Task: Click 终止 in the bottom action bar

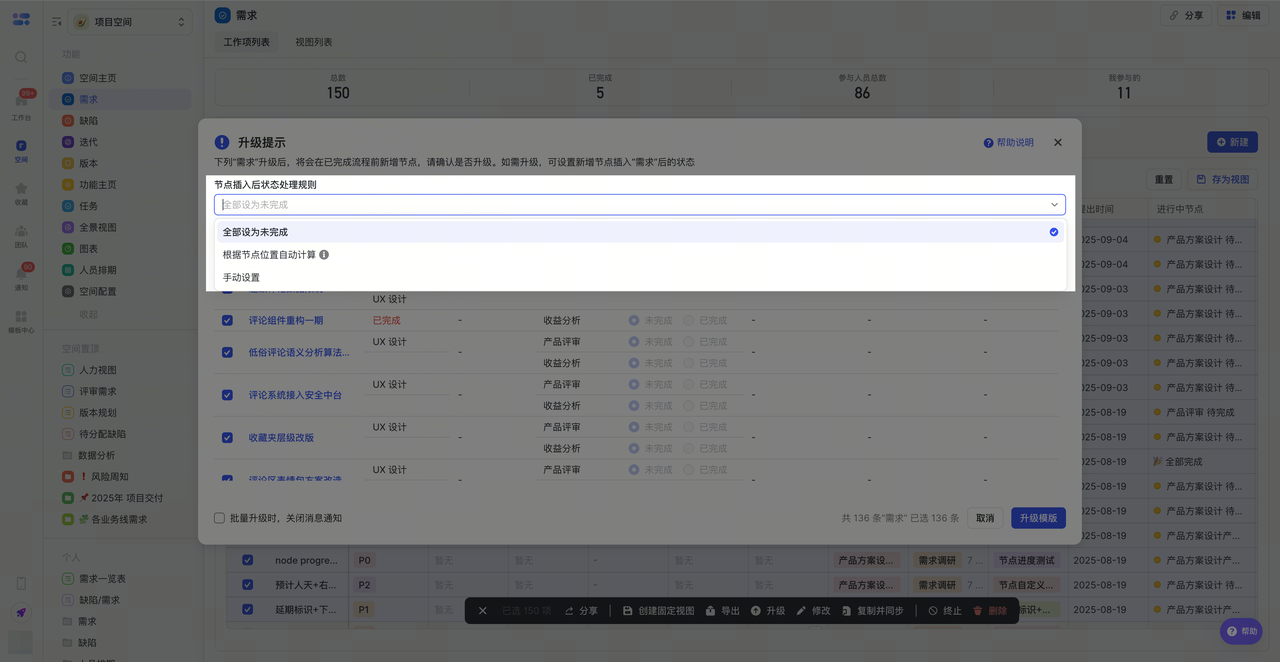Action: pos(945,610)
